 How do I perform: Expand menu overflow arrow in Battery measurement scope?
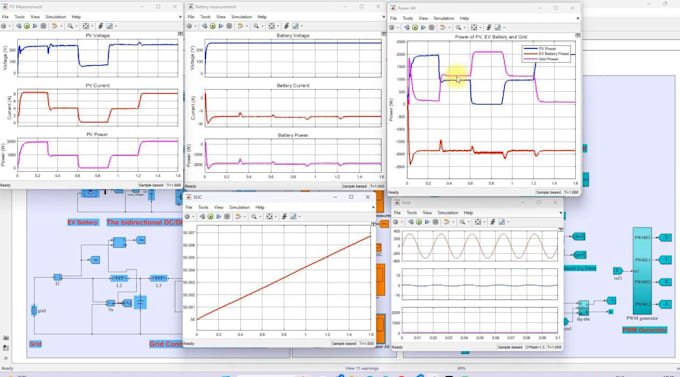[x=384, y=17]
